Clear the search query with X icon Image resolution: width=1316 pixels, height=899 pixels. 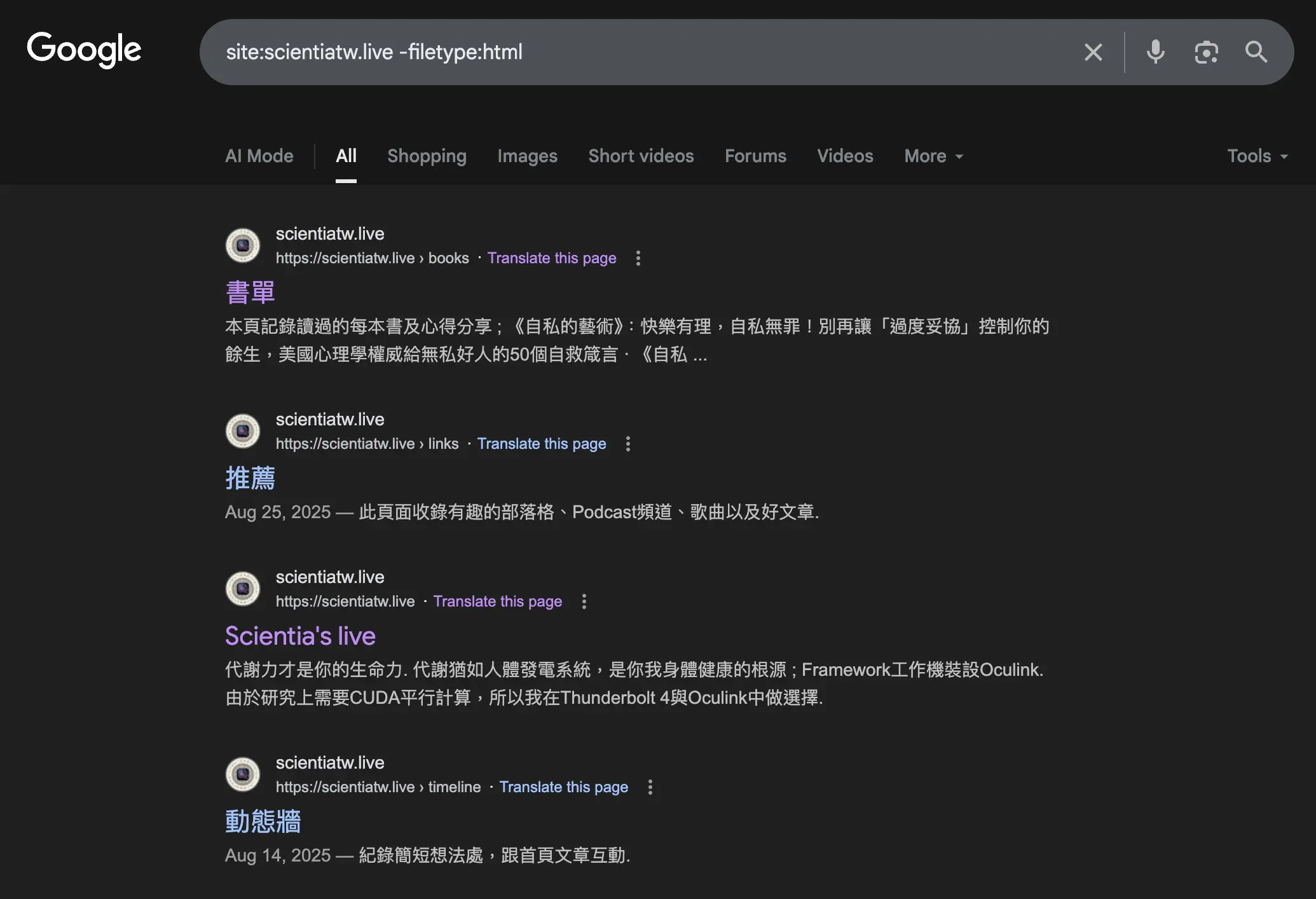pyautogui.click(x=1093, y=52)
